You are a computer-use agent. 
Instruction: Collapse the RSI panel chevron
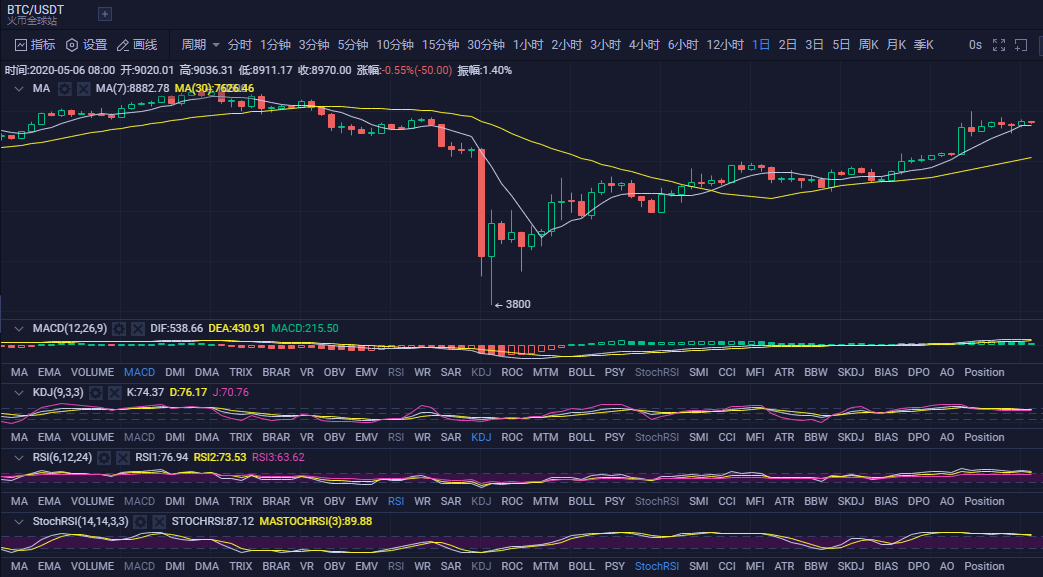pos(19,457)
